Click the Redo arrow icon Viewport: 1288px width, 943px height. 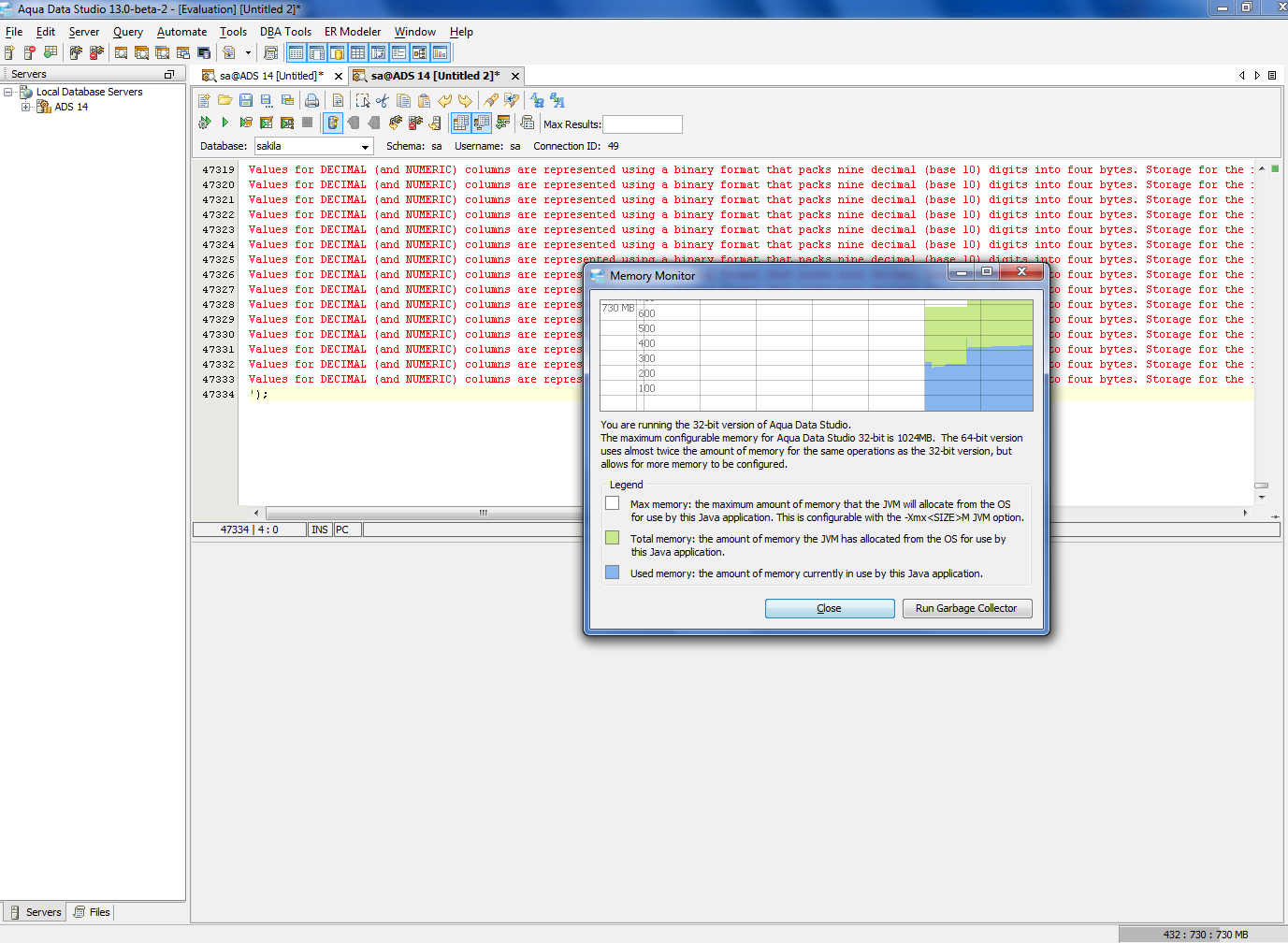pyautogui.click(x=466, y=100)
